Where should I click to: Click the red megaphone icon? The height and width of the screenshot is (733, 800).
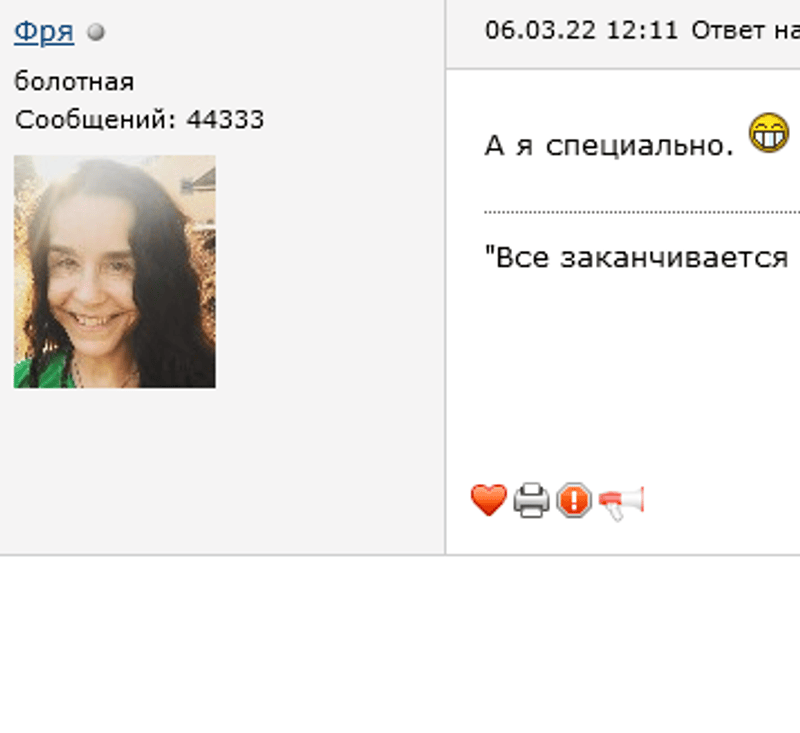point(621,503)
